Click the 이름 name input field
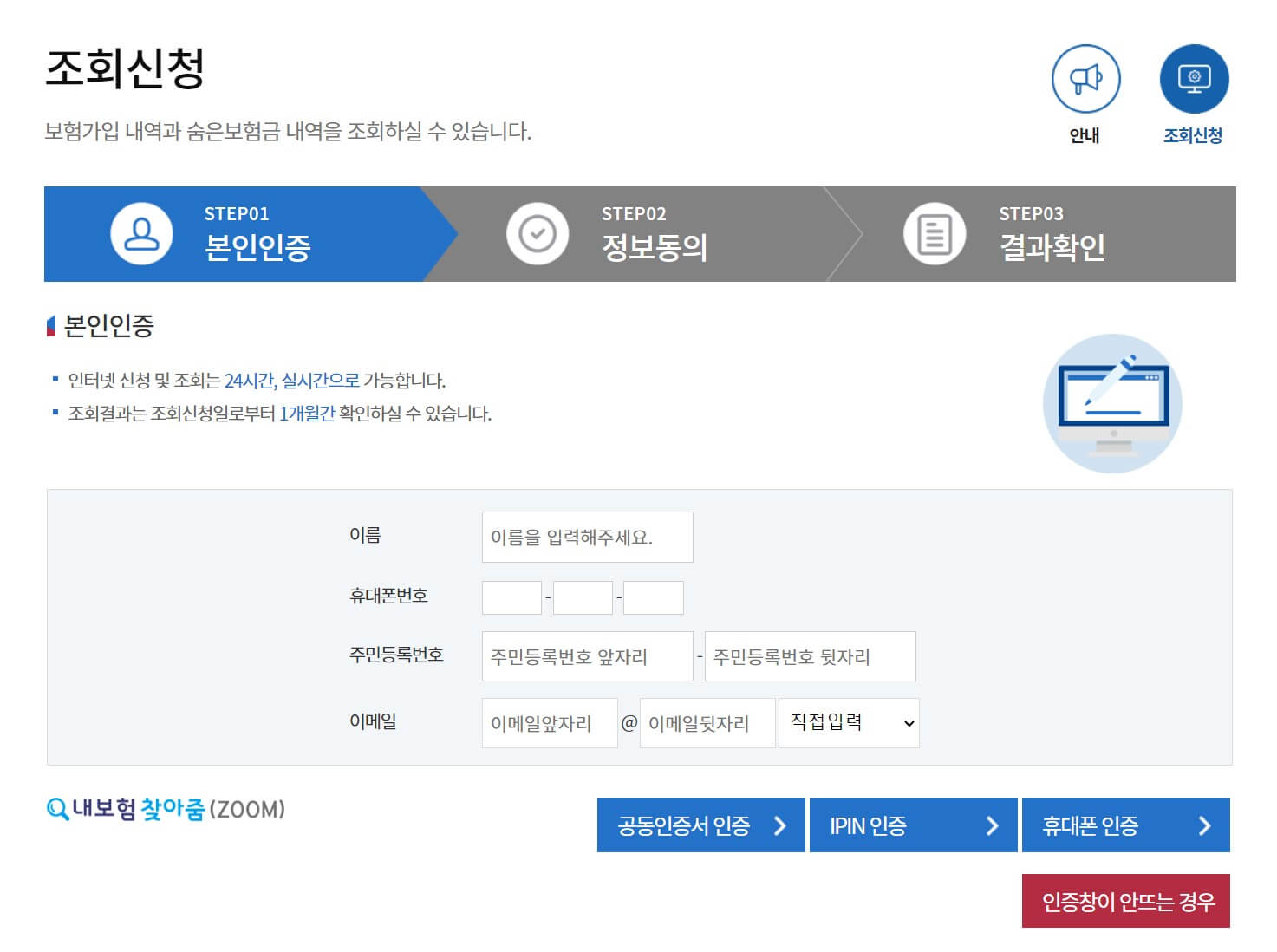The image size is (1277, 952). pos(587,537)
